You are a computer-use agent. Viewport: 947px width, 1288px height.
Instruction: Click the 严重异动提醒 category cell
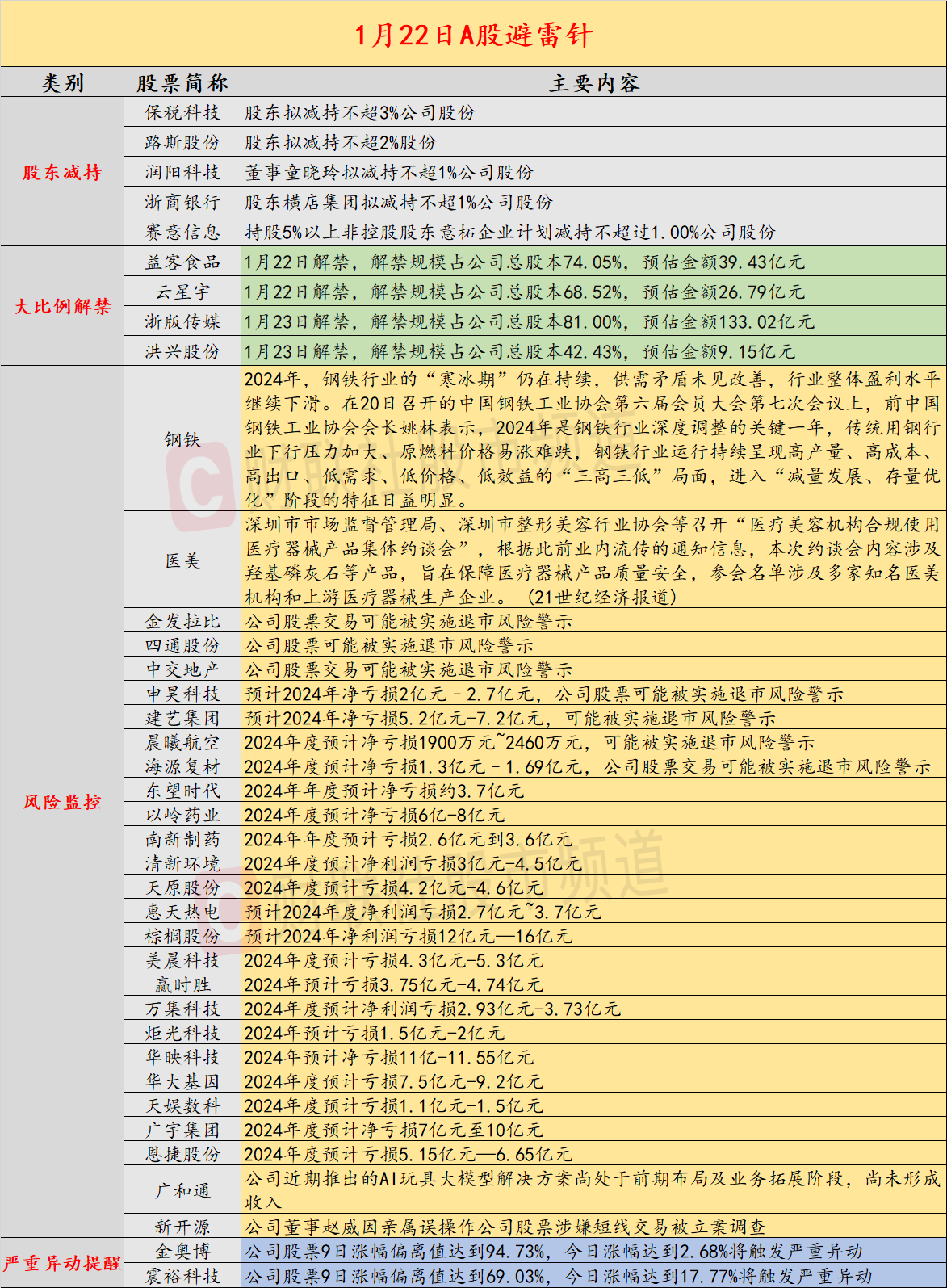(x=62, y=1263)
